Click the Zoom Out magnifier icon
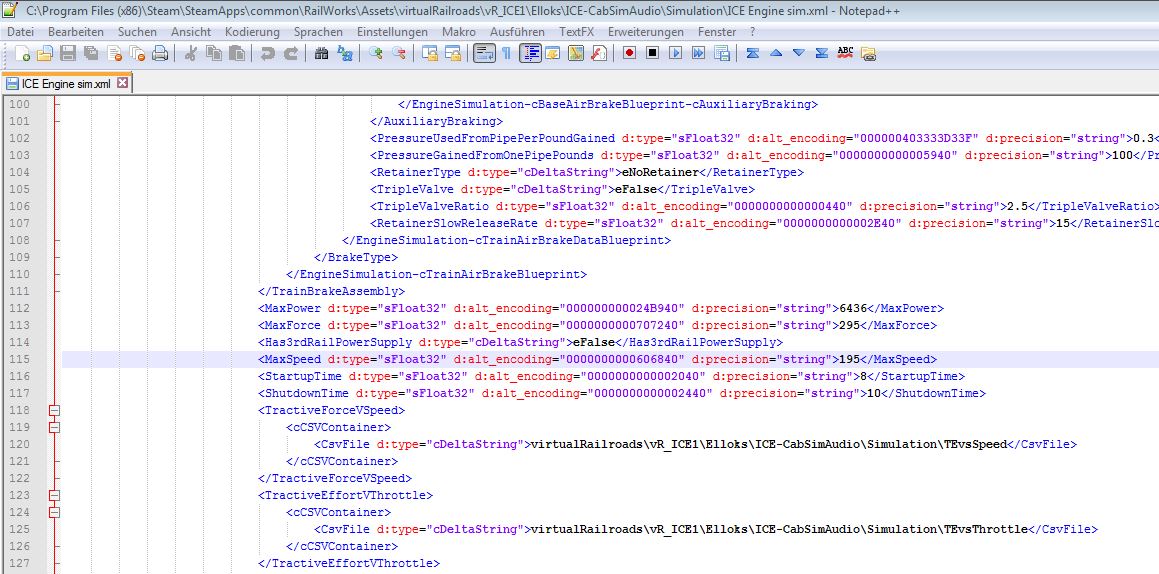 click(x=398, y=53)
